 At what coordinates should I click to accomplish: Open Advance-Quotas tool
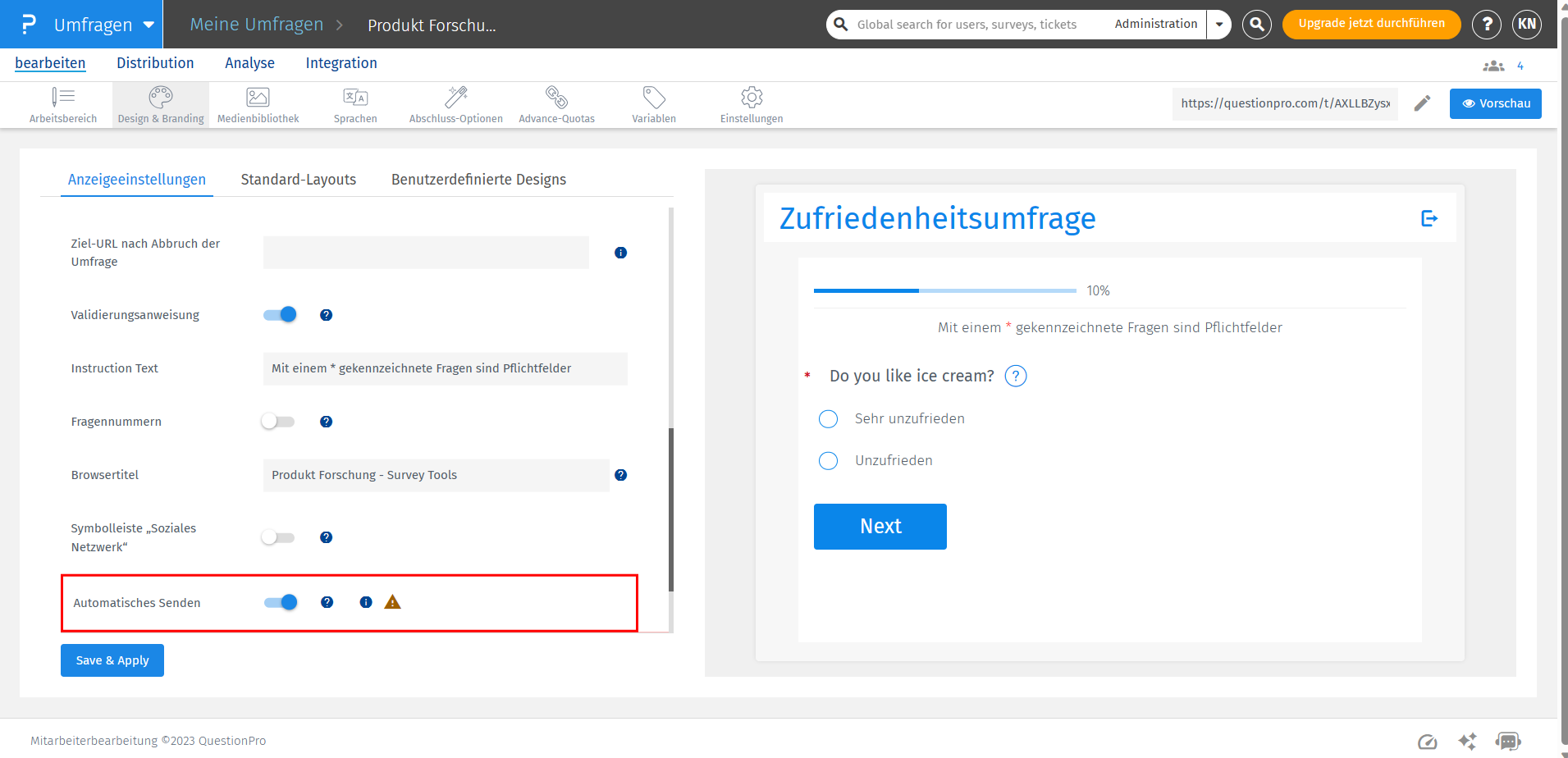(556, 105)
